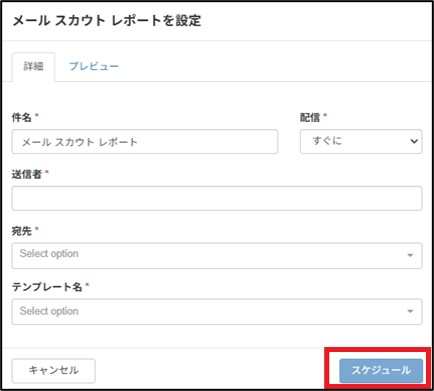Screen dimensions: 434x391
Task: Open the 宛先 Select option dropdown
Action: coord(217,256)
